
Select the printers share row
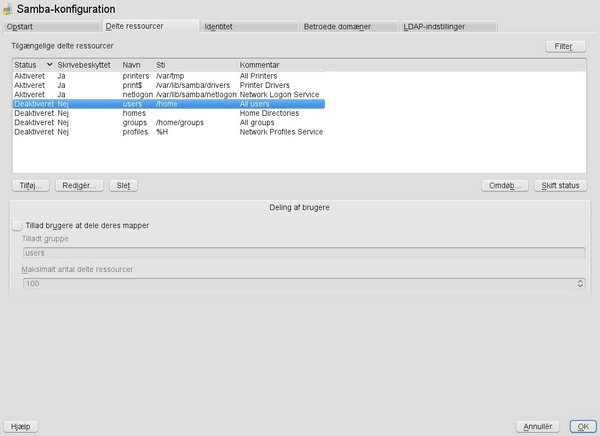(169, 76)
